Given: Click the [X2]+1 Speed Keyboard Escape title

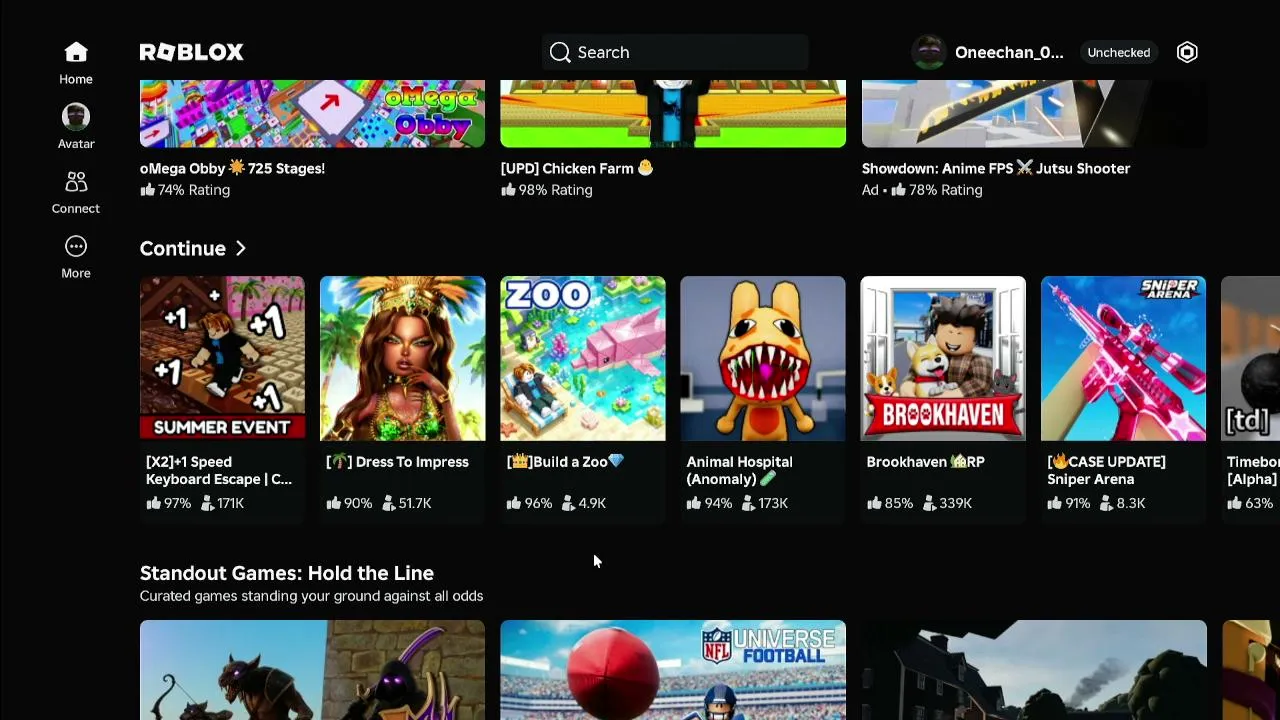Looking at the screenshot, I should pos(219,470).
